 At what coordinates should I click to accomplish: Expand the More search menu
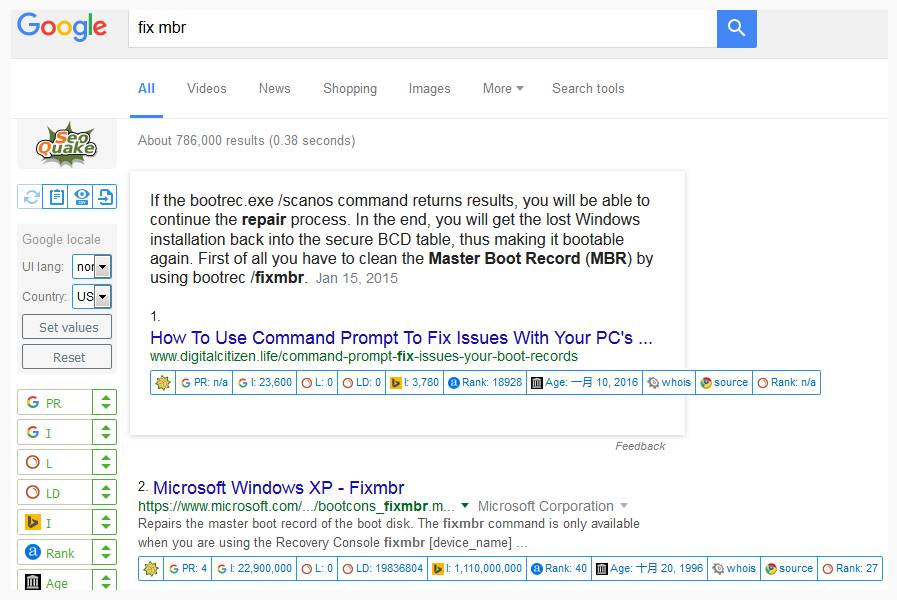503,89
